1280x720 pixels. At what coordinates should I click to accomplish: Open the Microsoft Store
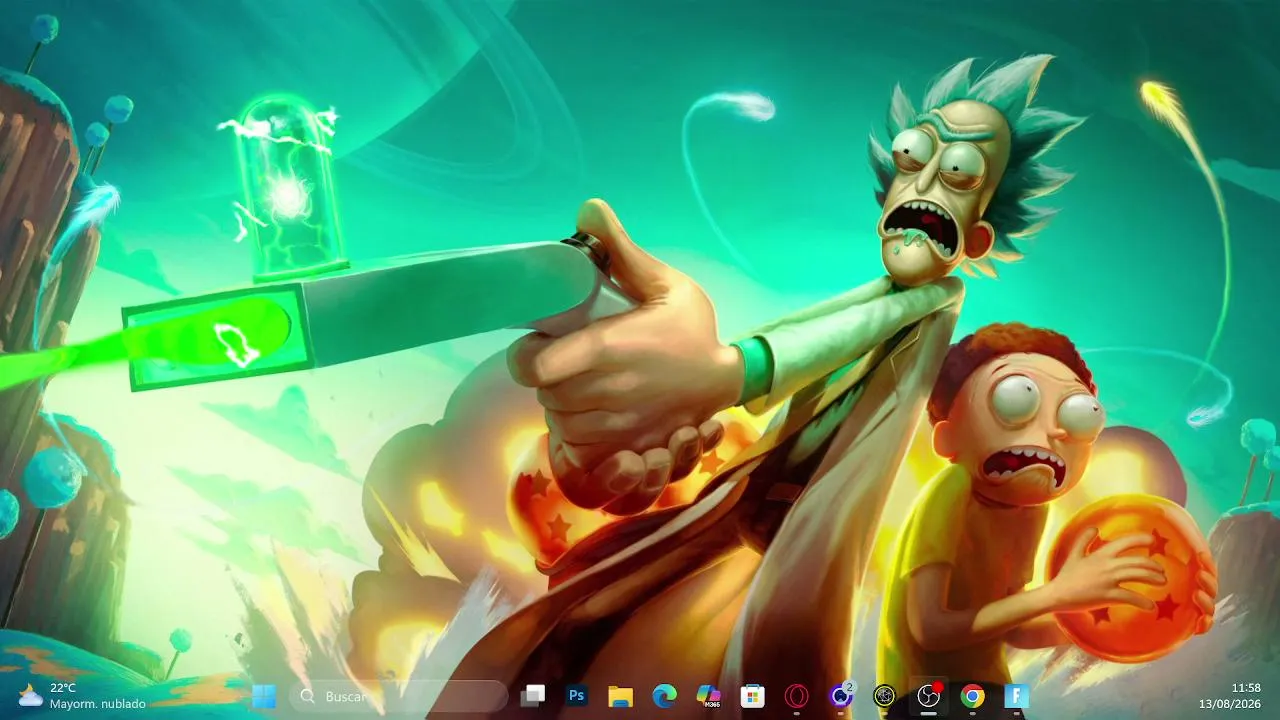[x=753, y=696]
